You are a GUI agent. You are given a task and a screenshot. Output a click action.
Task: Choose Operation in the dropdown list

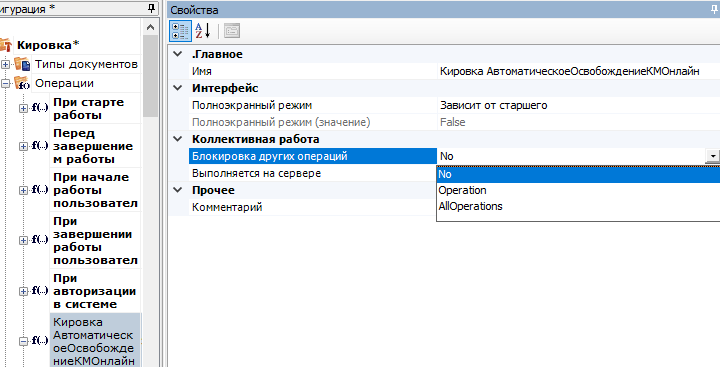pos(578,190)
